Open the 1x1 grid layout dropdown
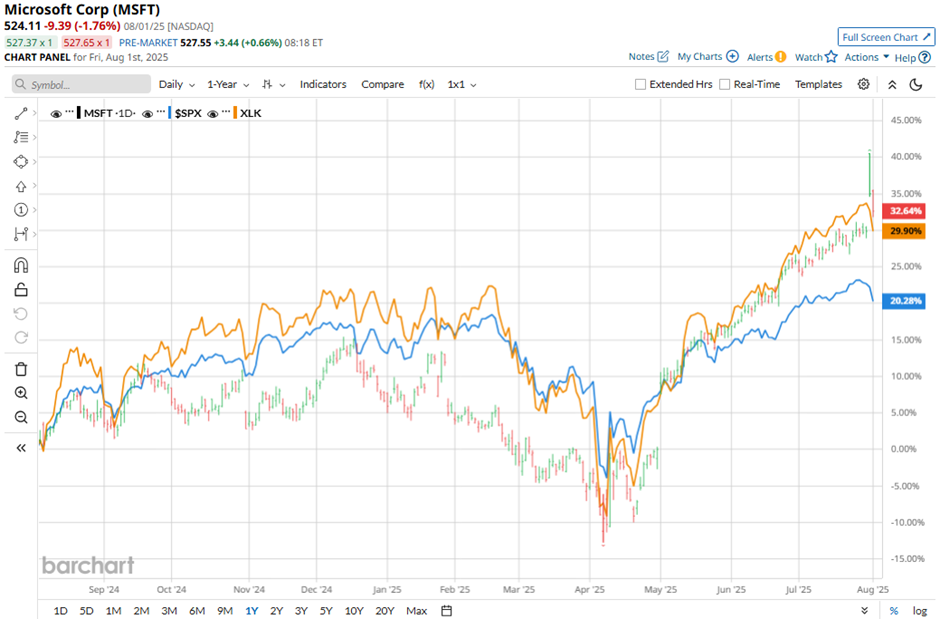This screenshot has width=940, height=619. tap(462, 84)
